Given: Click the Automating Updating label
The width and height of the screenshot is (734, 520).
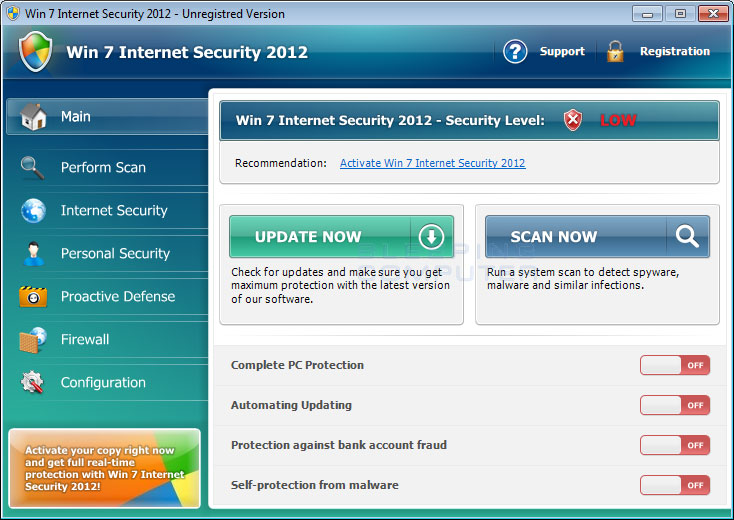Looking at the screenshot, I should click(291, 405).
